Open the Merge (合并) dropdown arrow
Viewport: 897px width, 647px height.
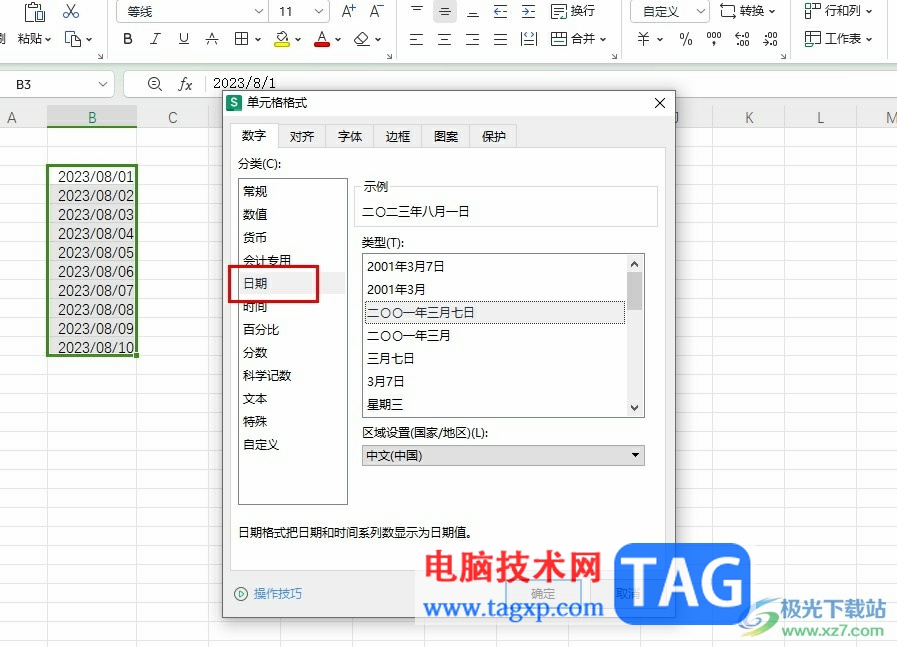pos(604,39)
